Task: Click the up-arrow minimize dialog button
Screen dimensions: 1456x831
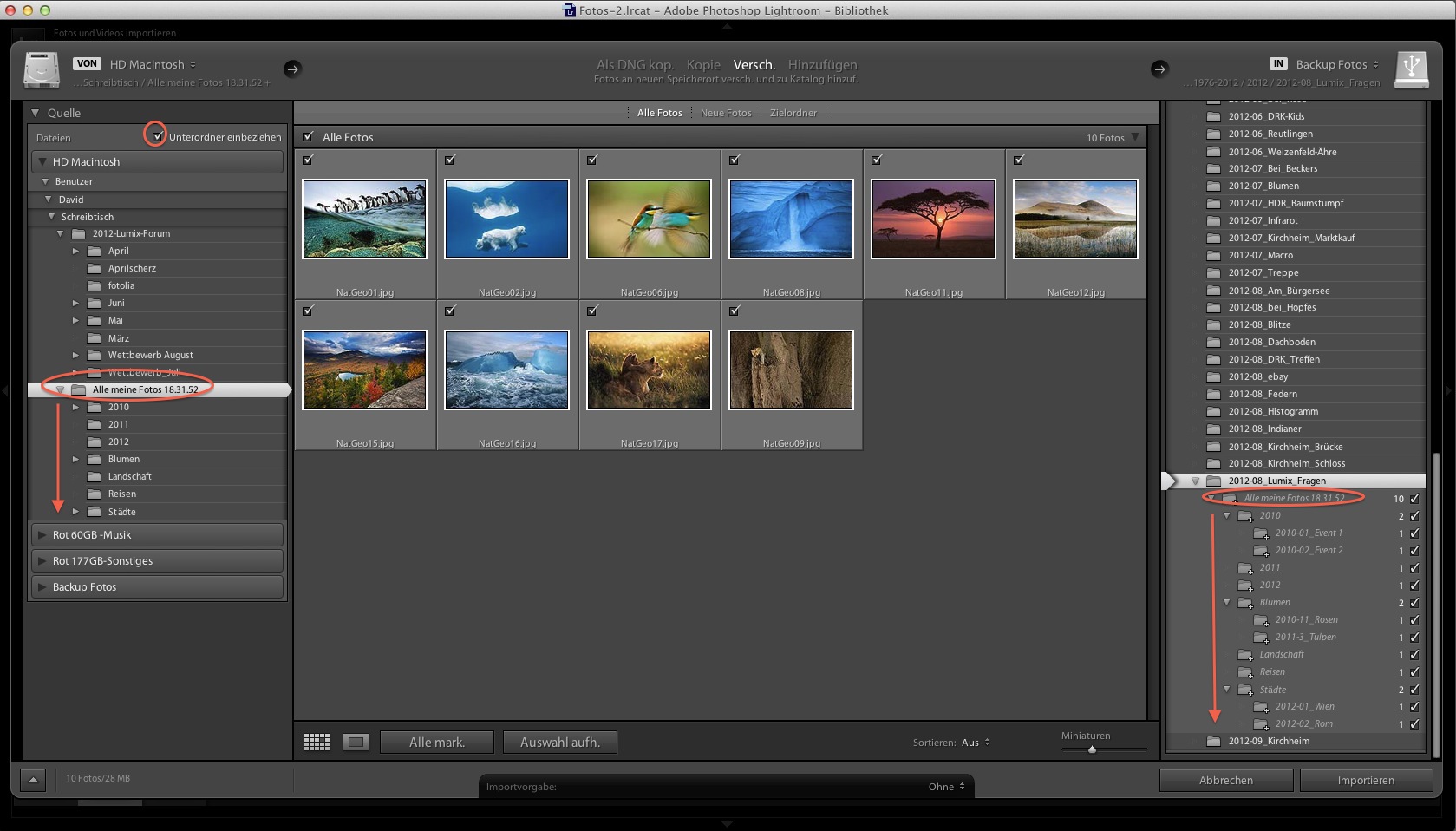Action: point(33,780)
